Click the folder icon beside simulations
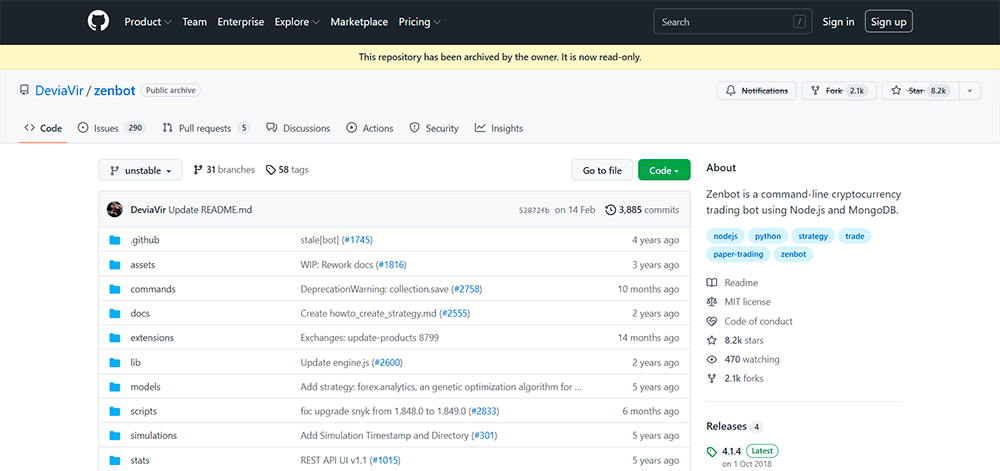The height and width of the screenshot is (471, 1000). point(115,436)
